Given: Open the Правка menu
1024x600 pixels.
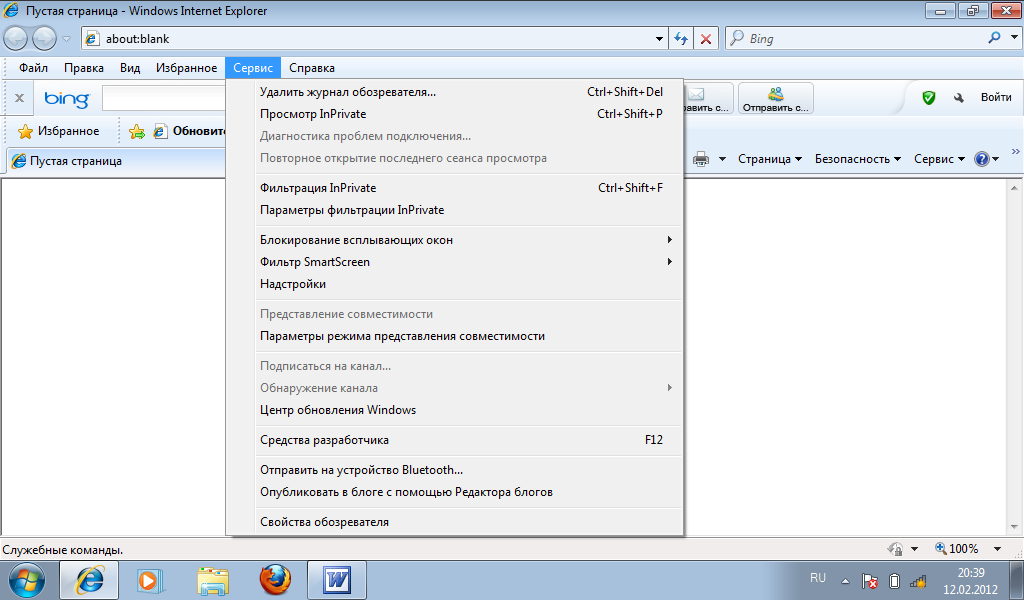Looking at the screenshot, I should (84, 68).
